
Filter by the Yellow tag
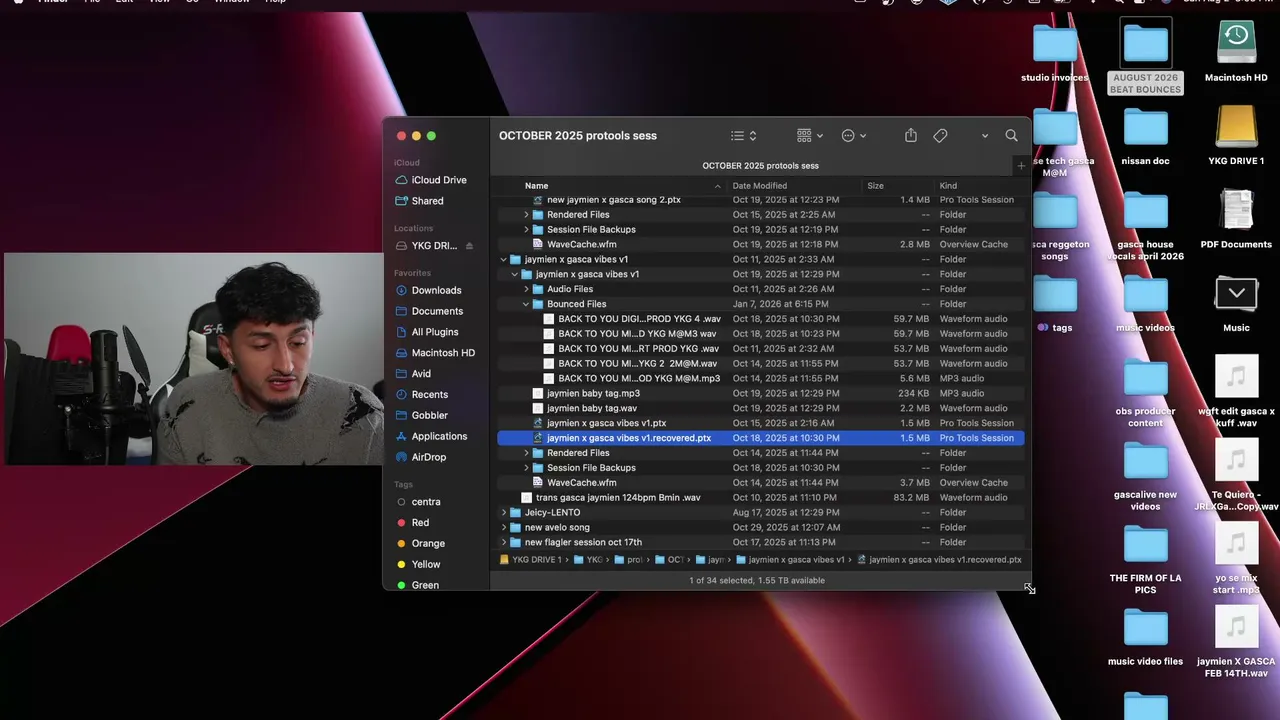(425, 564)
